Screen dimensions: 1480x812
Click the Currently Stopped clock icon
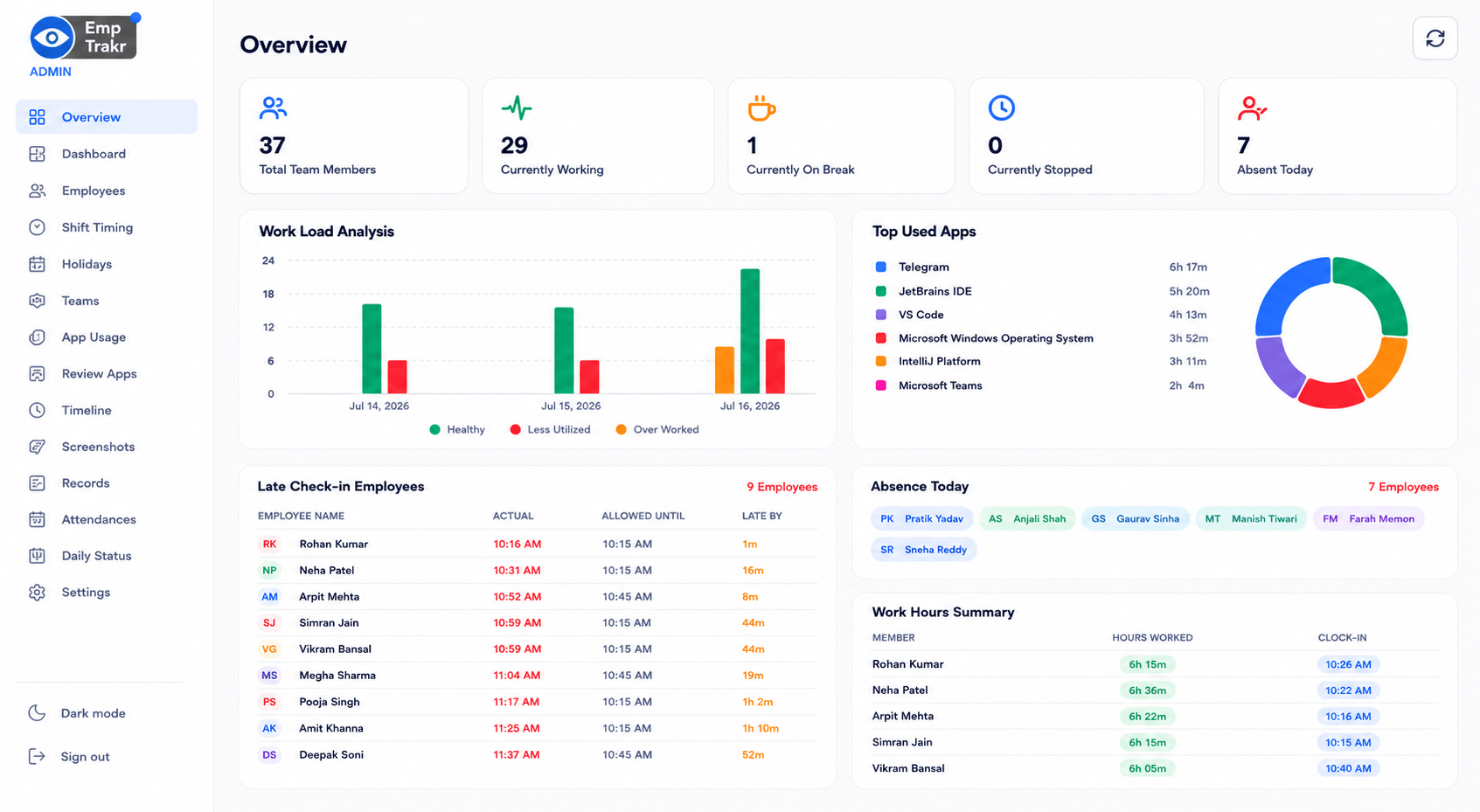[1002, 108]
